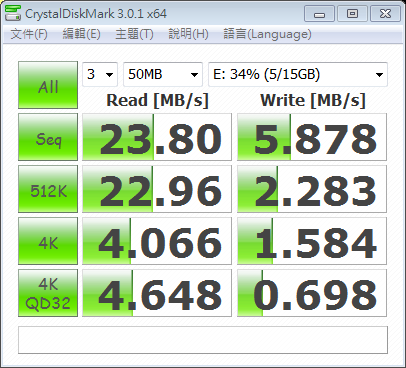Screen dimensions: 406x368
Task: Open the 文件(F) menu
Action: (29, 34)
